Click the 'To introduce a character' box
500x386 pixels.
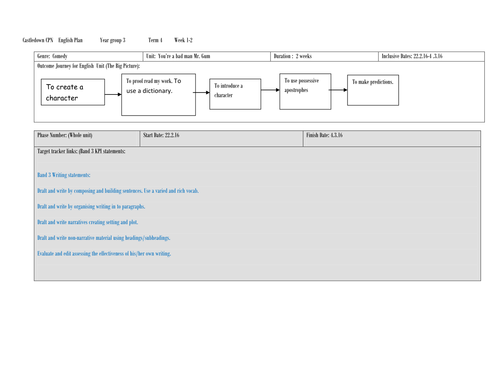[235, 94]
